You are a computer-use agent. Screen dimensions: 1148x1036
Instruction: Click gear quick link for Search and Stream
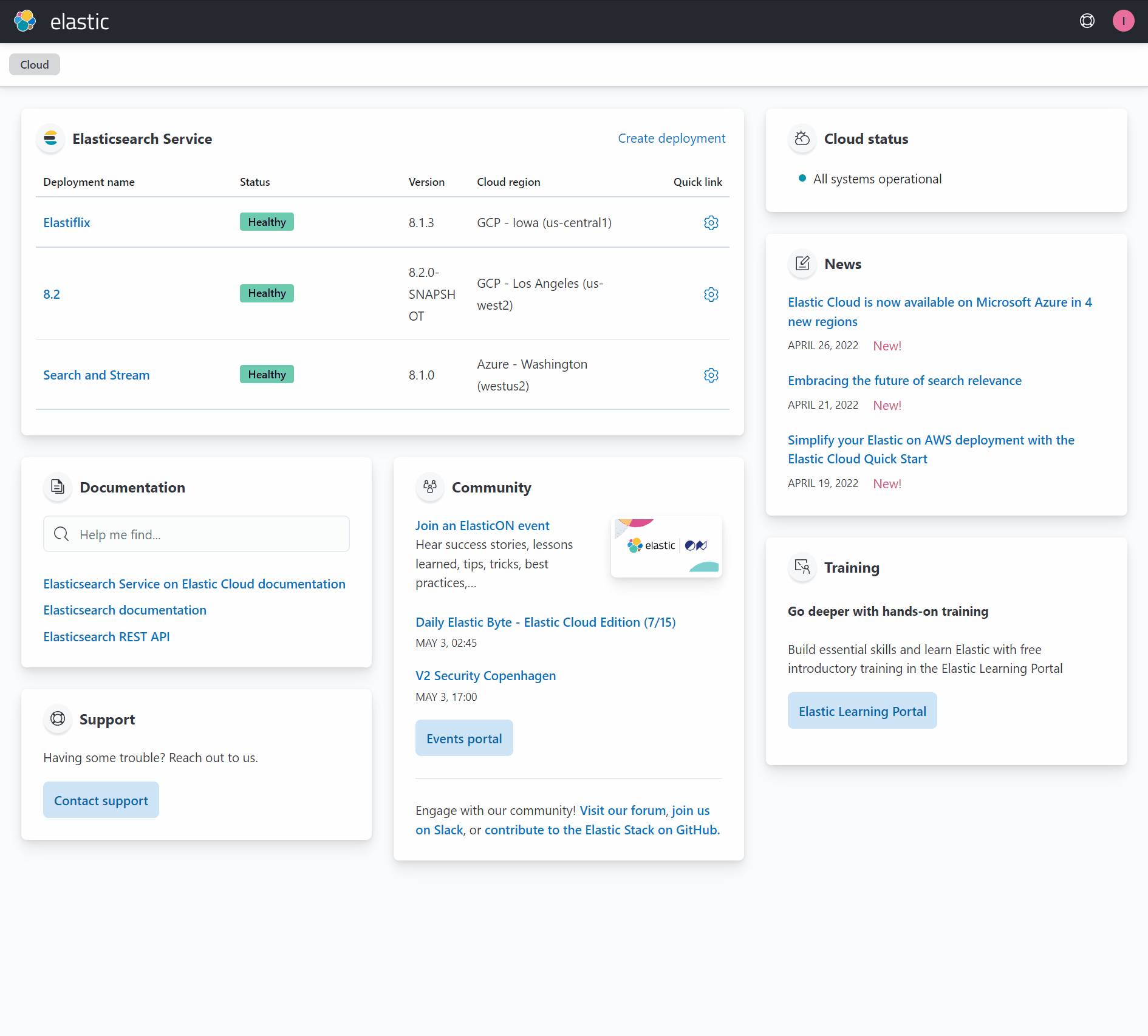coord(711,375)
